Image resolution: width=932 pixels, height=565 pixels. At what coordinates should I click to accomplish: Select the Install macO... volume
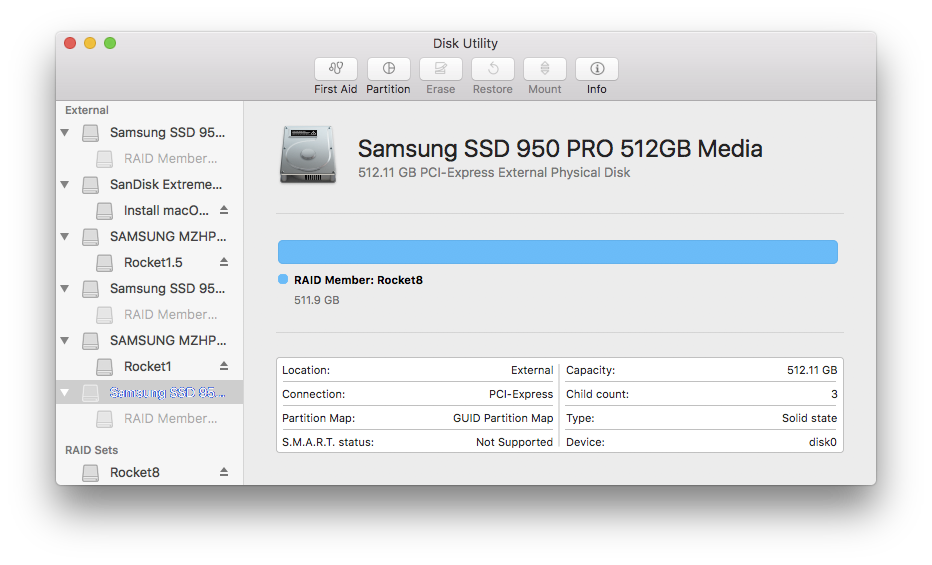150,210
